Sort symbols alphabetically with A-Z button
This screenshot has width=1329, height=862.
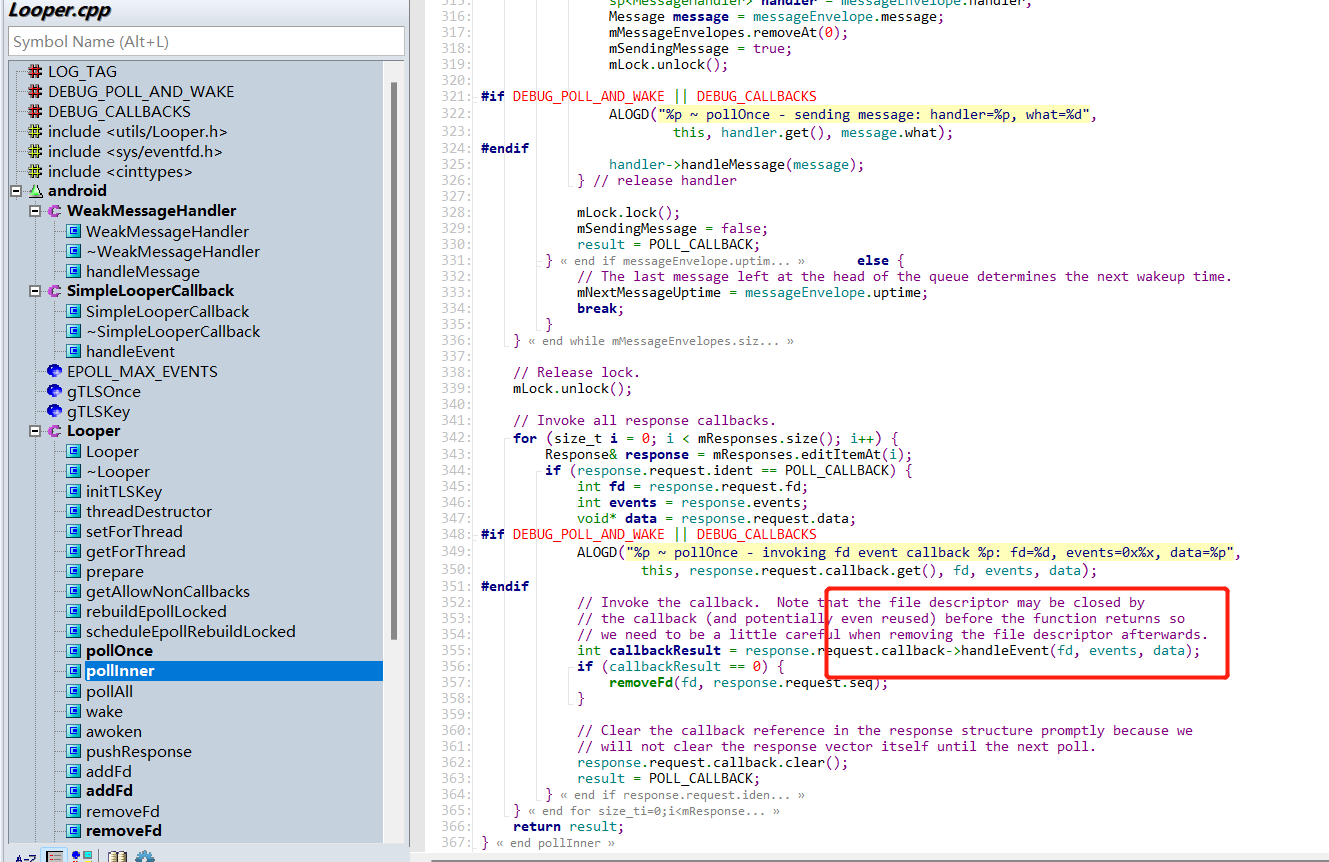click(x=25, y=856)
